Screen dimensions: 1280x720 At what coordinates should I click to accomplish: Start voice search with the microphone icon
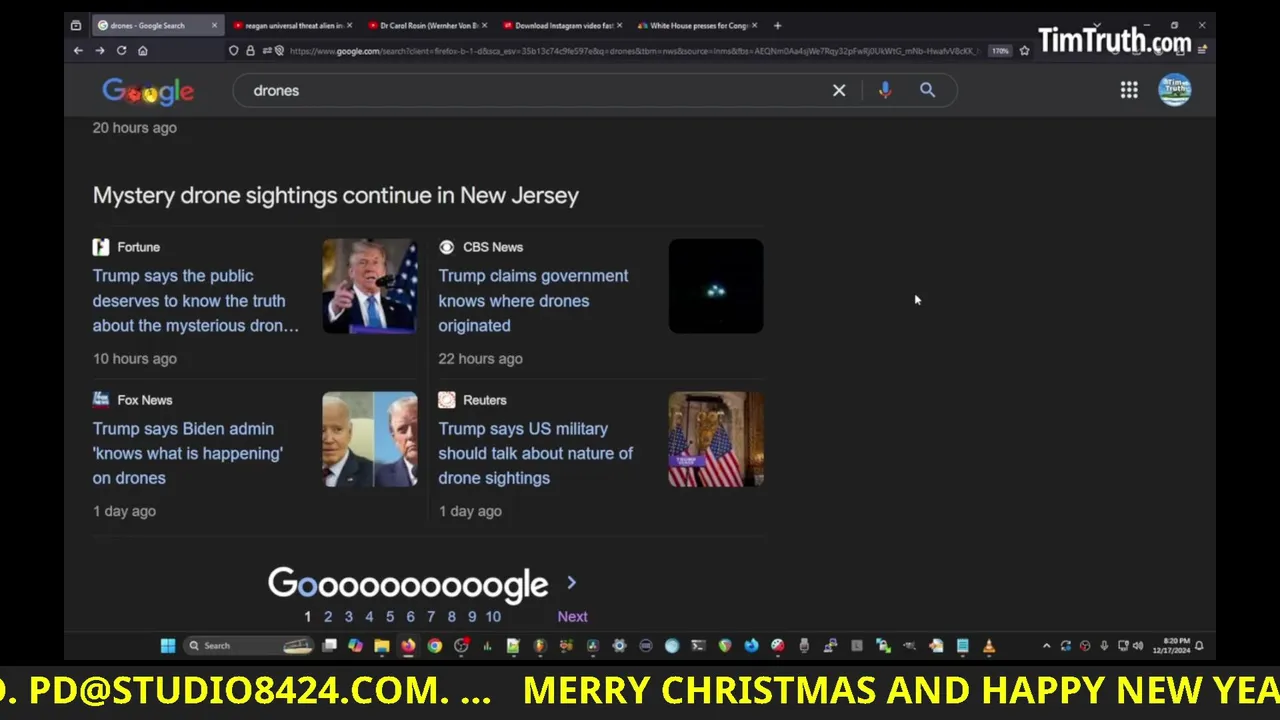coord(885,90)
